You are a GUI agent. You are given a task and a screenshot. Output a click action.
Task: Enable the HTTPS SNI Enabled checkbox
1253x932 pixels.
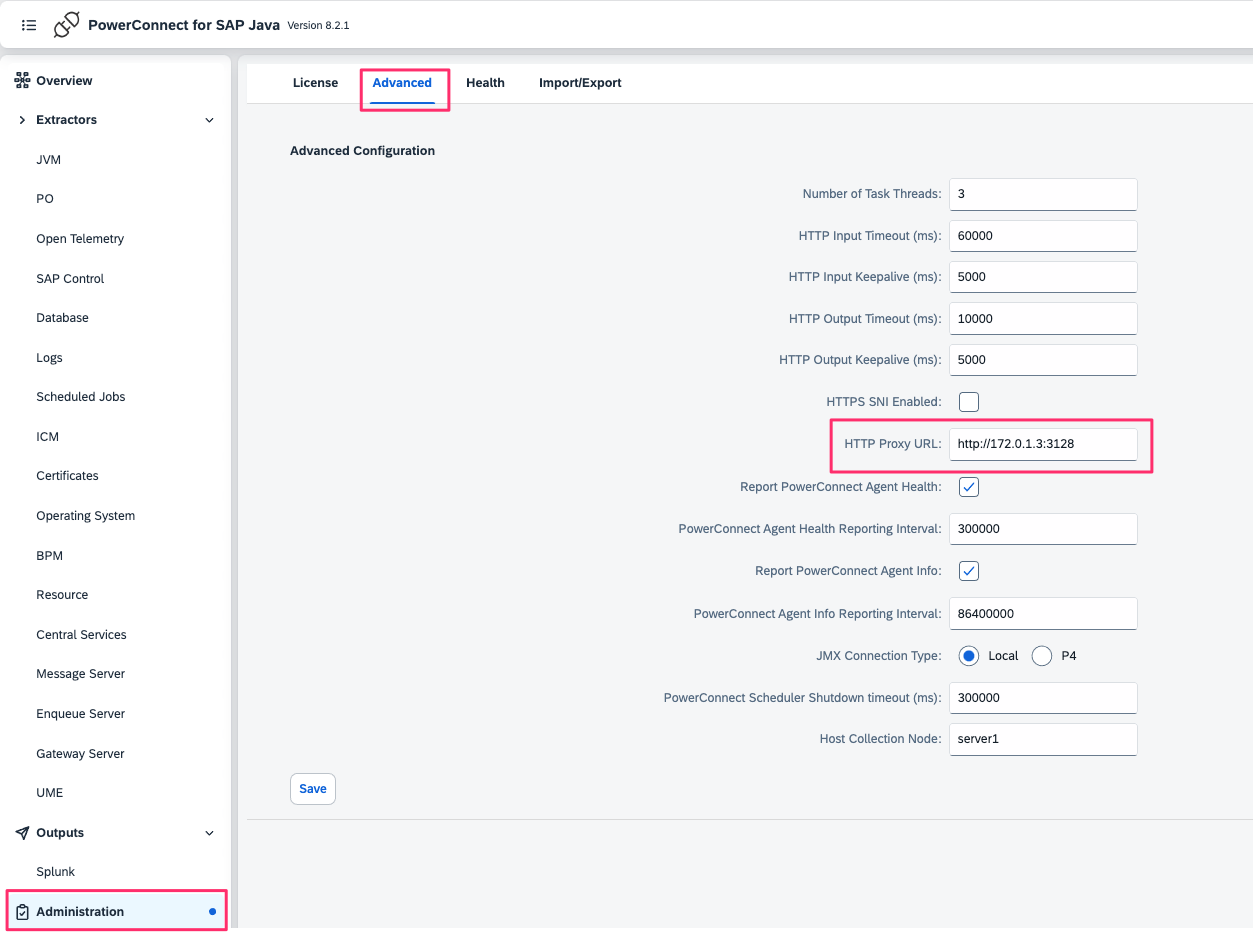click(968, 401)
